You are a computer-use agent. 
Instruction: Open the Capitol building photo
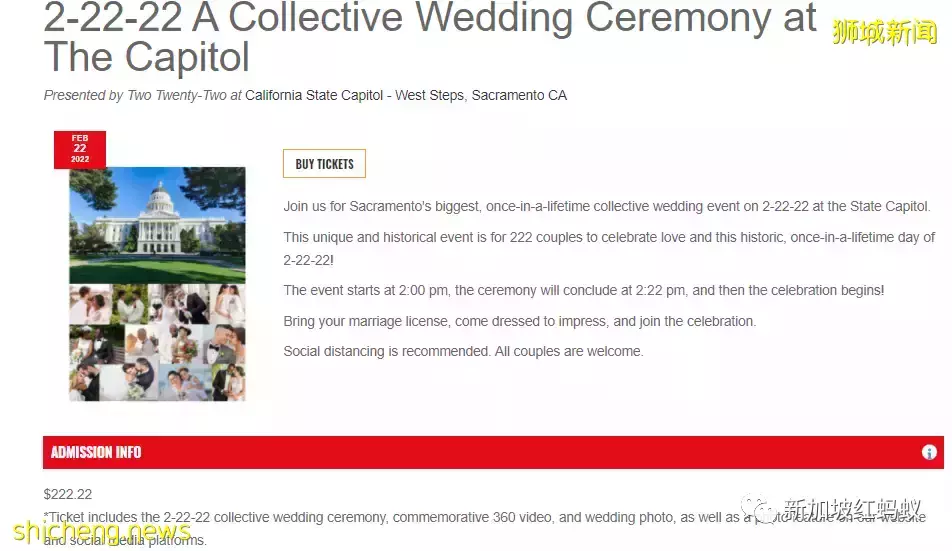tap(157, 225)
